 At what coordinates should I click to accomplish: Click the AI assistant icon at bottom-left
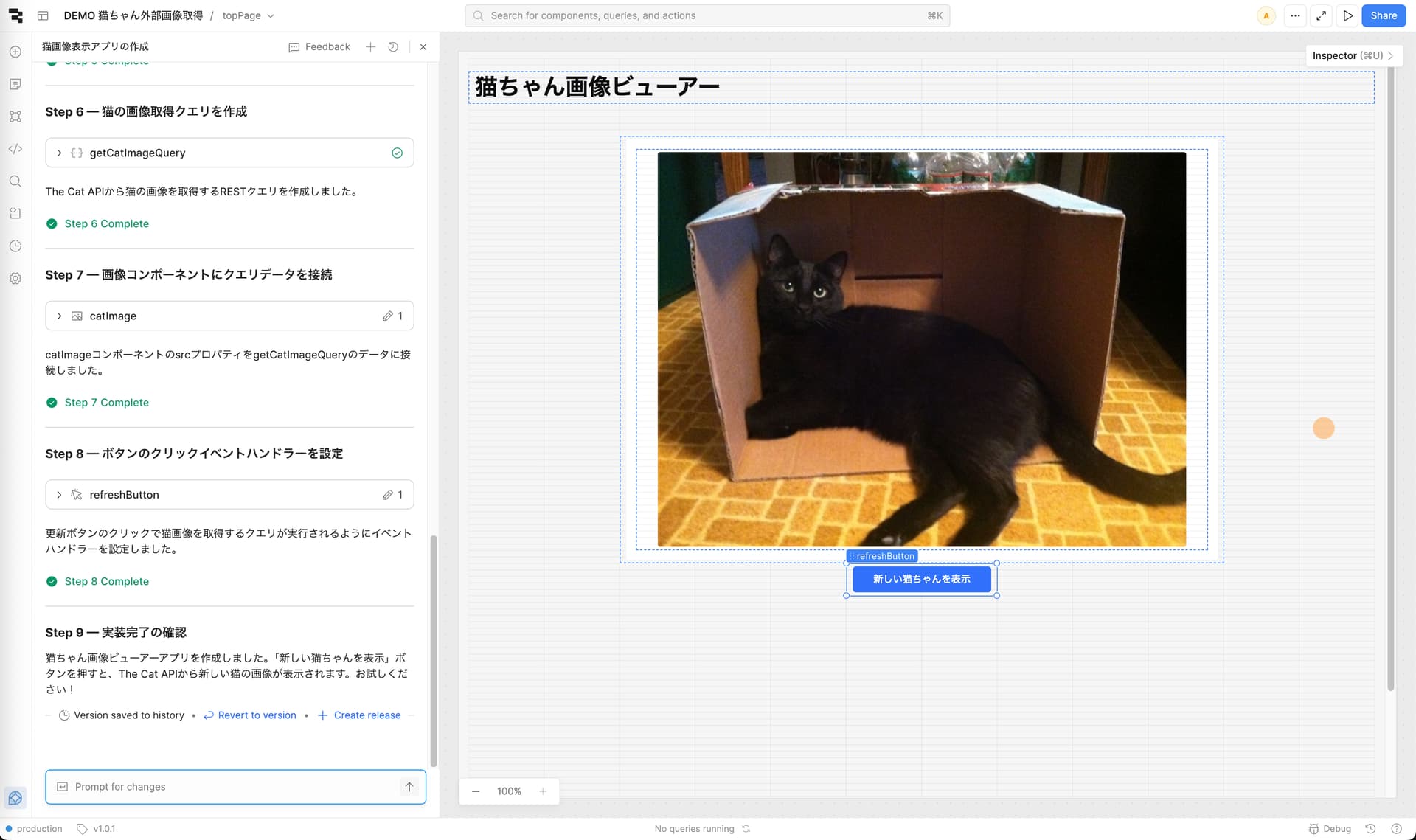click(x=15, y=798)
